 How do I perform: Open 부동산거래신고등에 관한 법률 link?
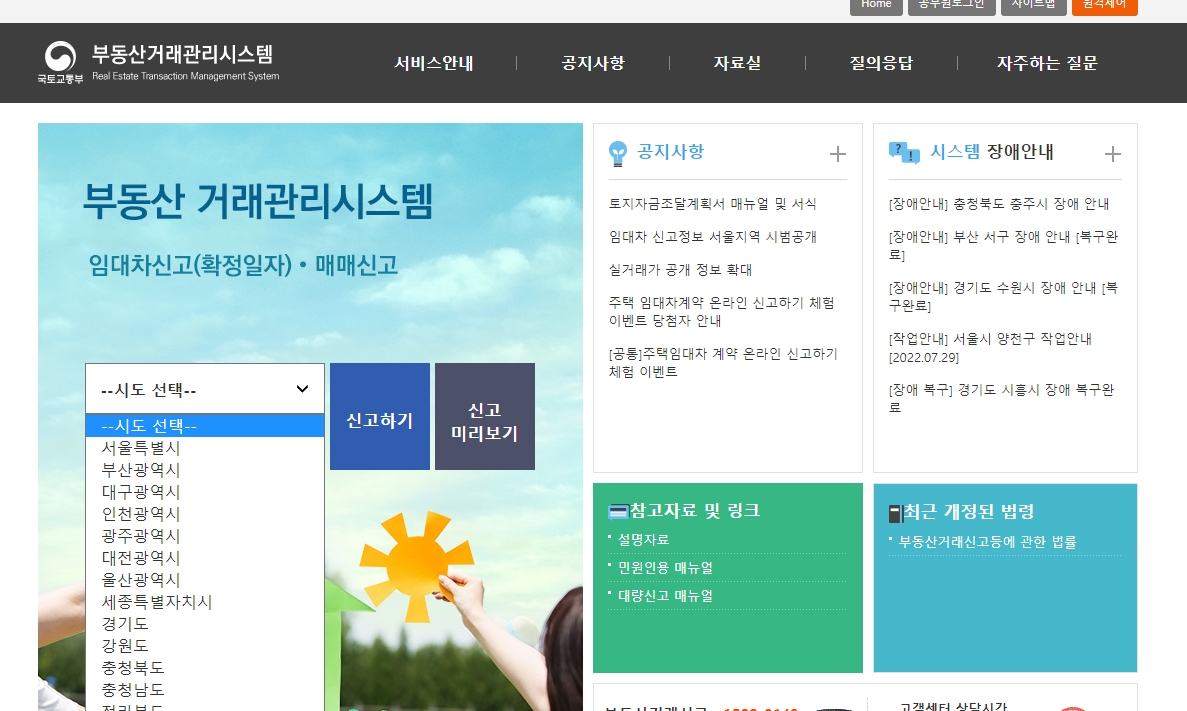pyautogui.click(x=987, y=542)
